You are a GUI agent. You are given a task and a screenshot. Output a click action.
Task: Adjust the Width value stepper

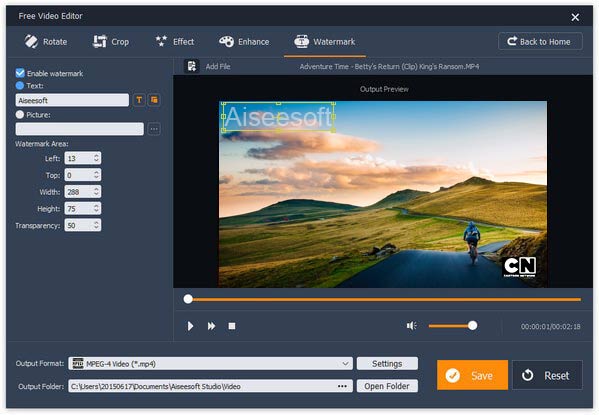click(x=97, y=191)
